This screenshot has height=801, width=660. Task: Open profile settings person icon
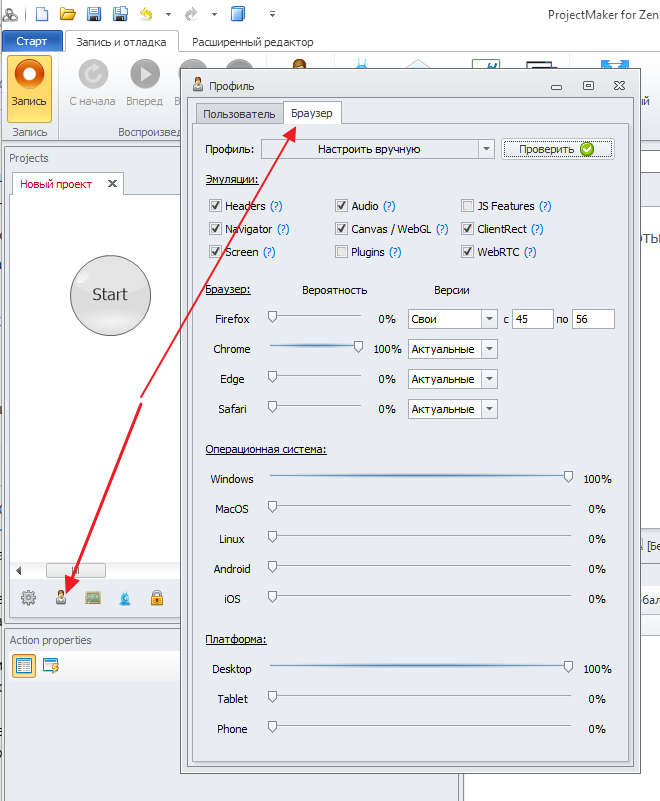coord(61,598)
